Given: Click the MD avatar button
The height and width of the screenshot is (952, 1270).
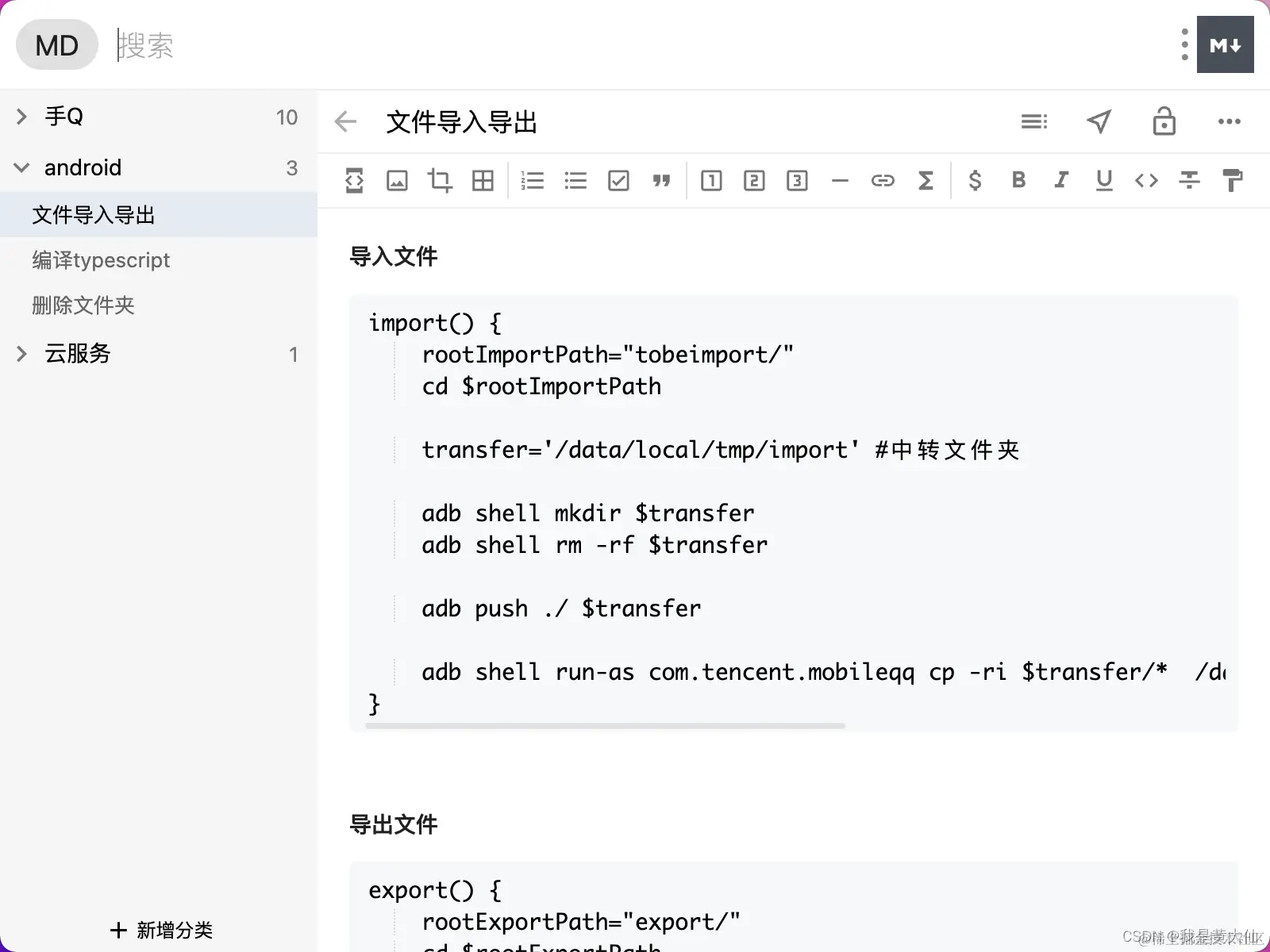Looking at the screenshot, I should coord(56,45).
